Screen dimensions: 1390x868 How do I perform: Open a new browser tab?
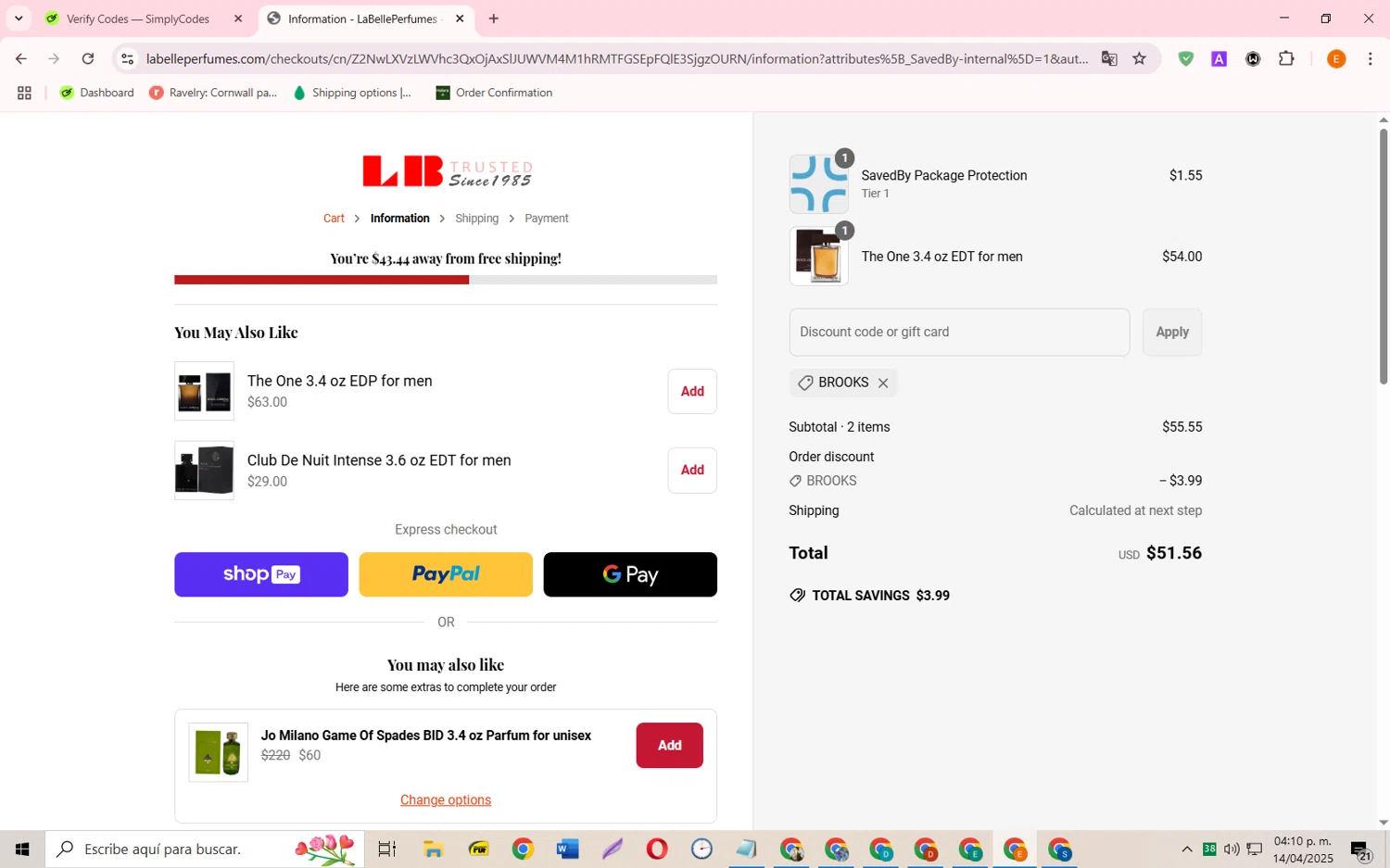point(494,19)
